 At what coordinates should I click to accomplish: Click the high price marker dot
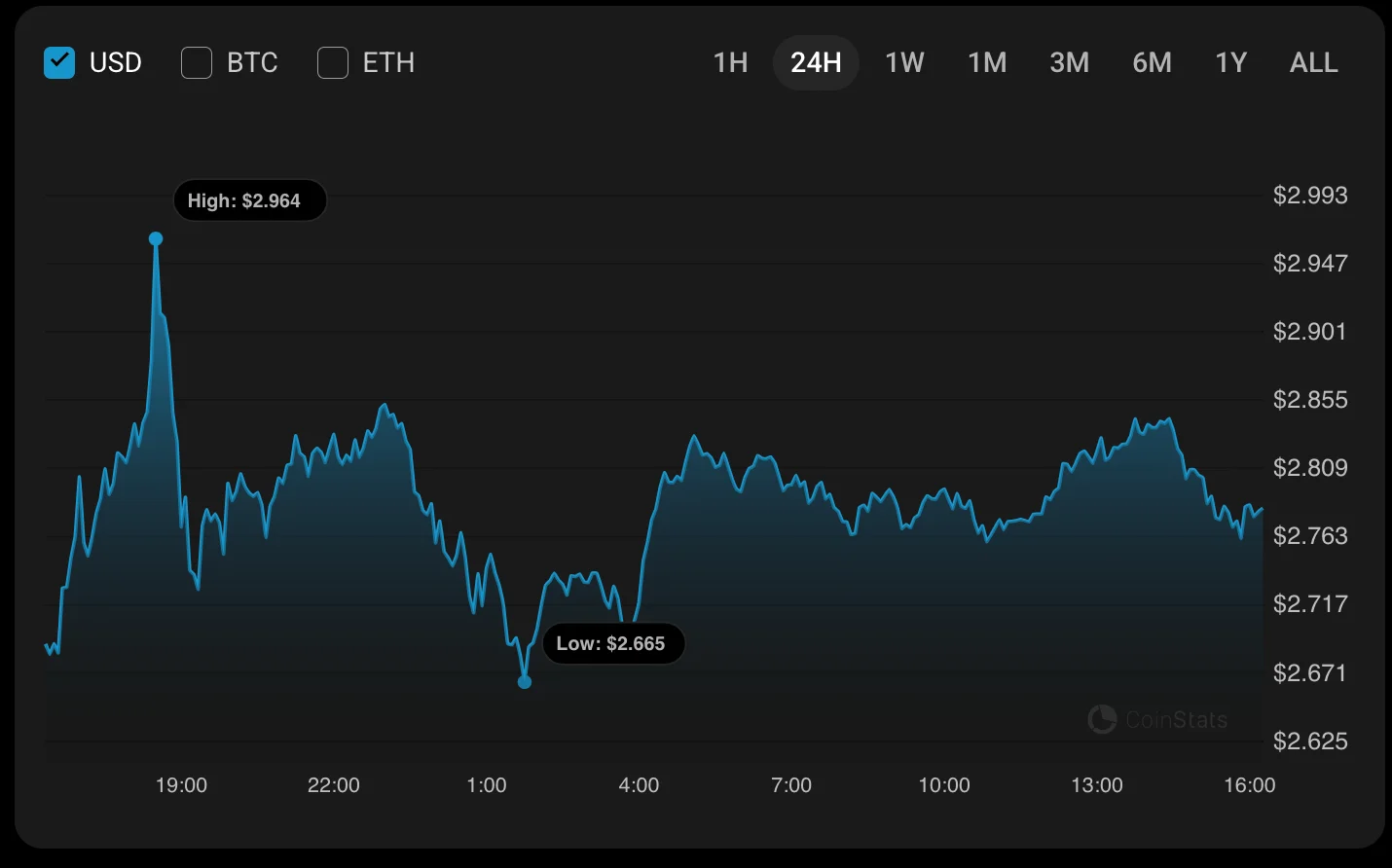(x=156, y=238)
